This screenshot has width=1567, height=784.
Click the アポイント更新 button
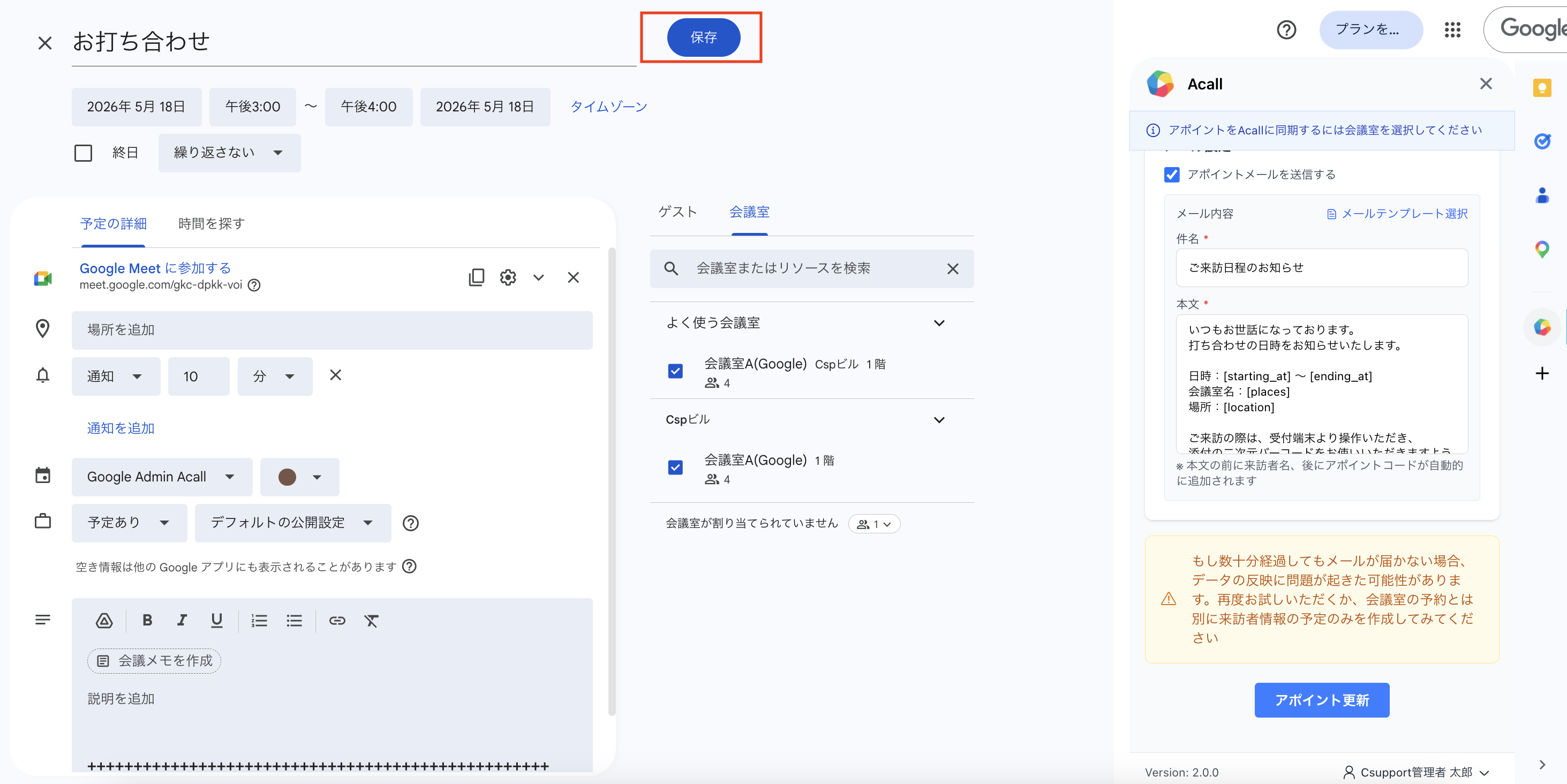(x=1321, y=700)
